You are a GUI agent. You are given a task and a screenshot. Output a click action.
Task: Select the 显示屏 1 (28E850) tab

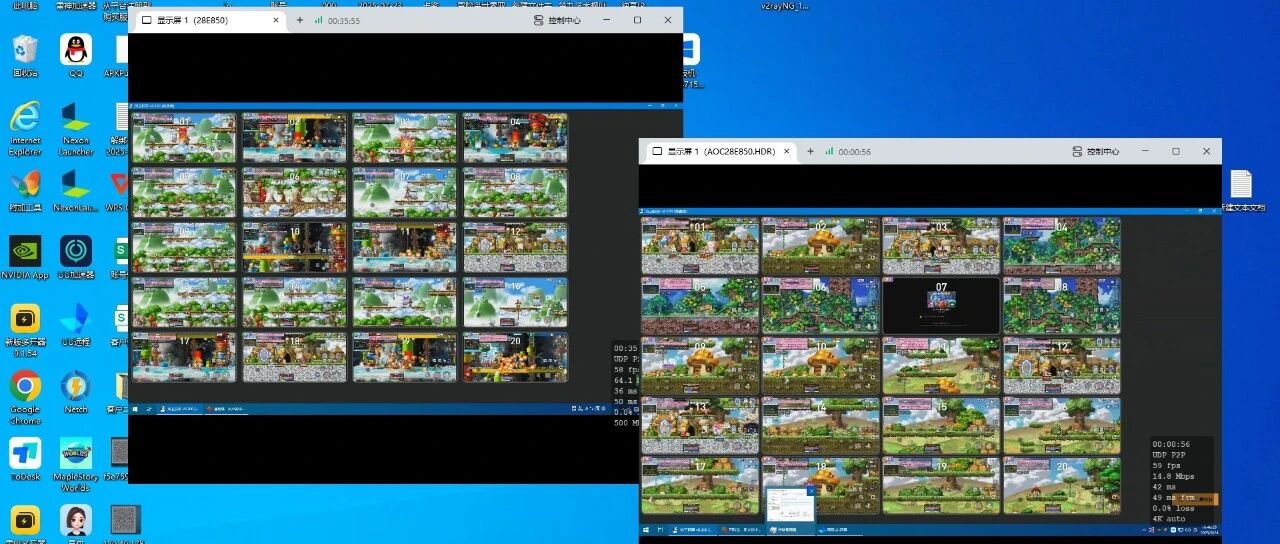pyautogui.click(x=208, y=20)
